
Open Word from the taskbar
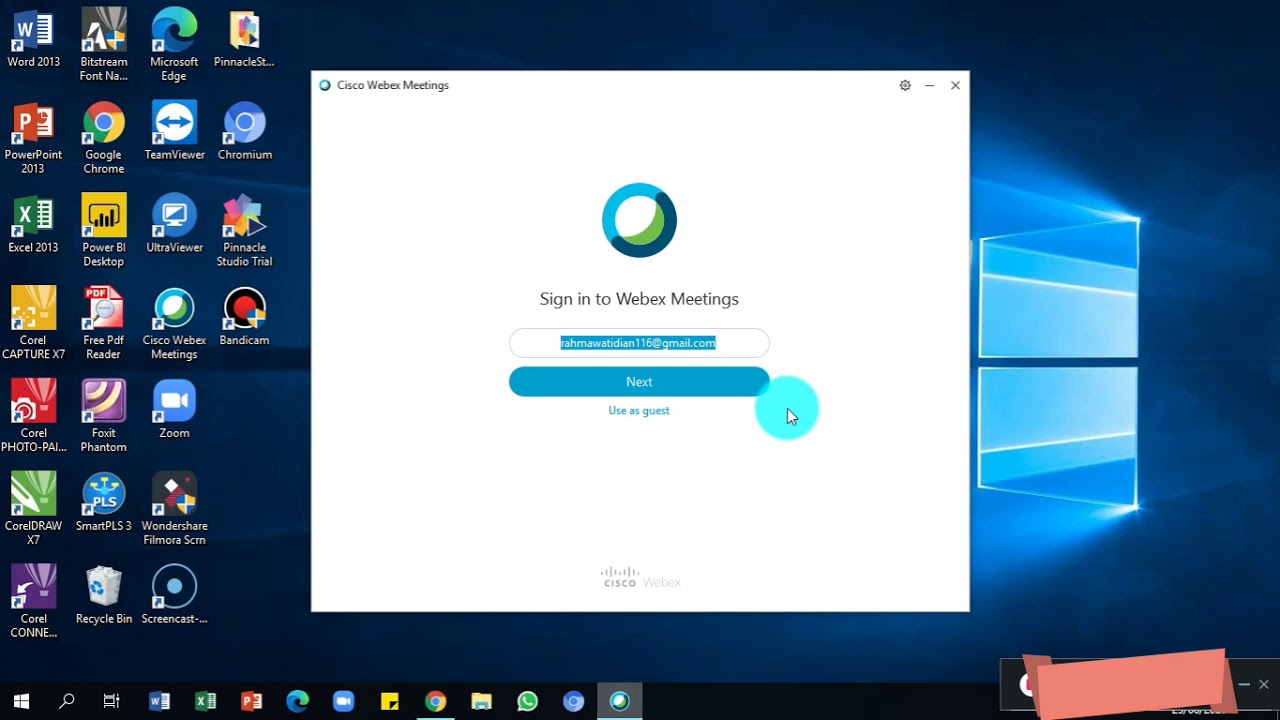pos(159,701)
